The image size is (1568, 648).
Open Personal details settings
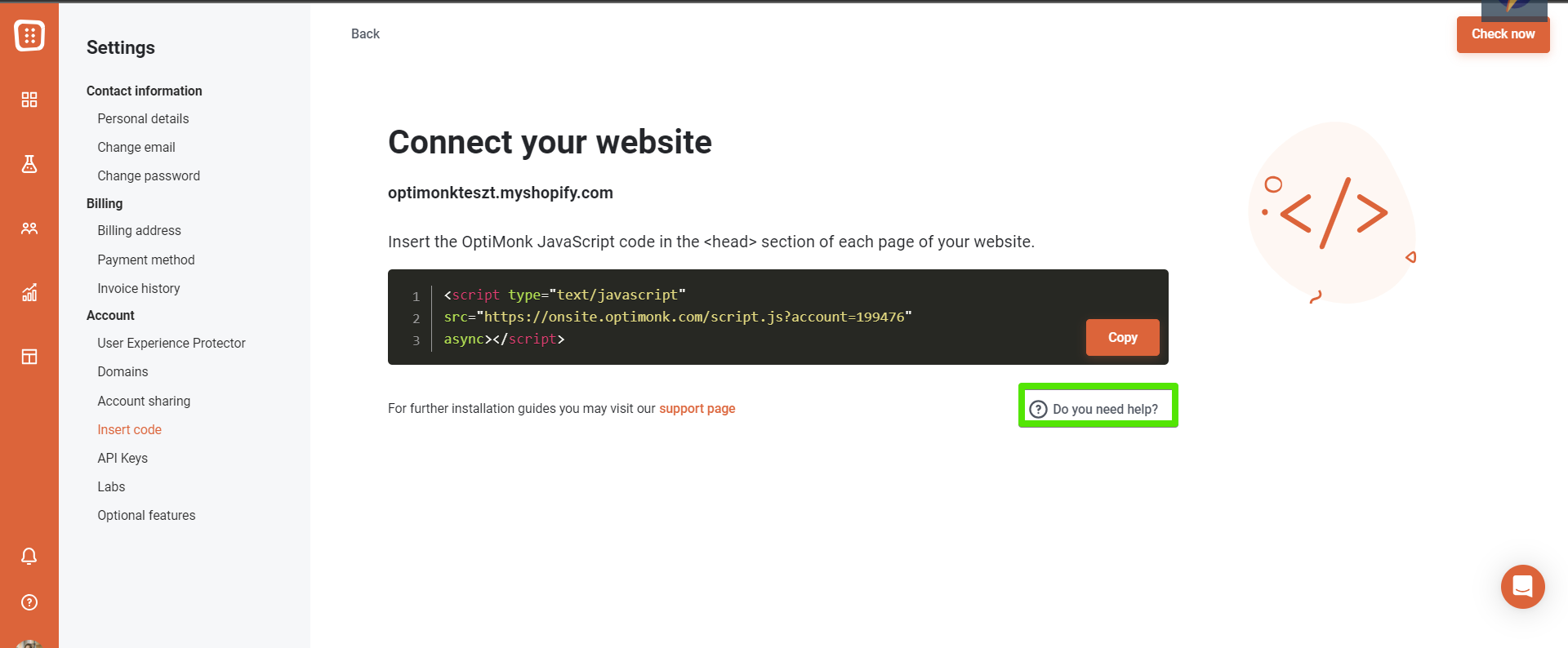(143, 118)
